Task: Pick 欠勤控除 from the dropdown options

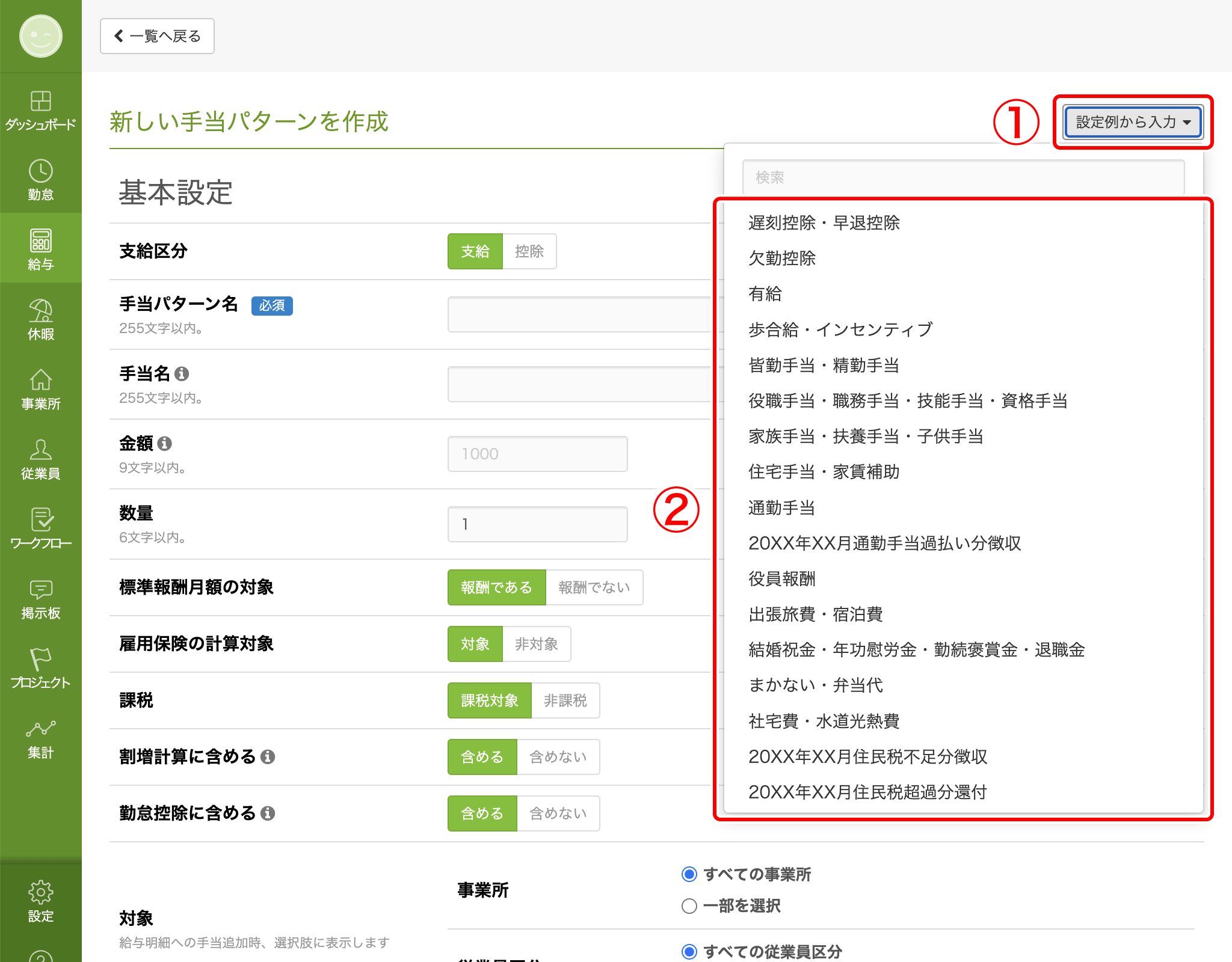Action: [781, 259]
